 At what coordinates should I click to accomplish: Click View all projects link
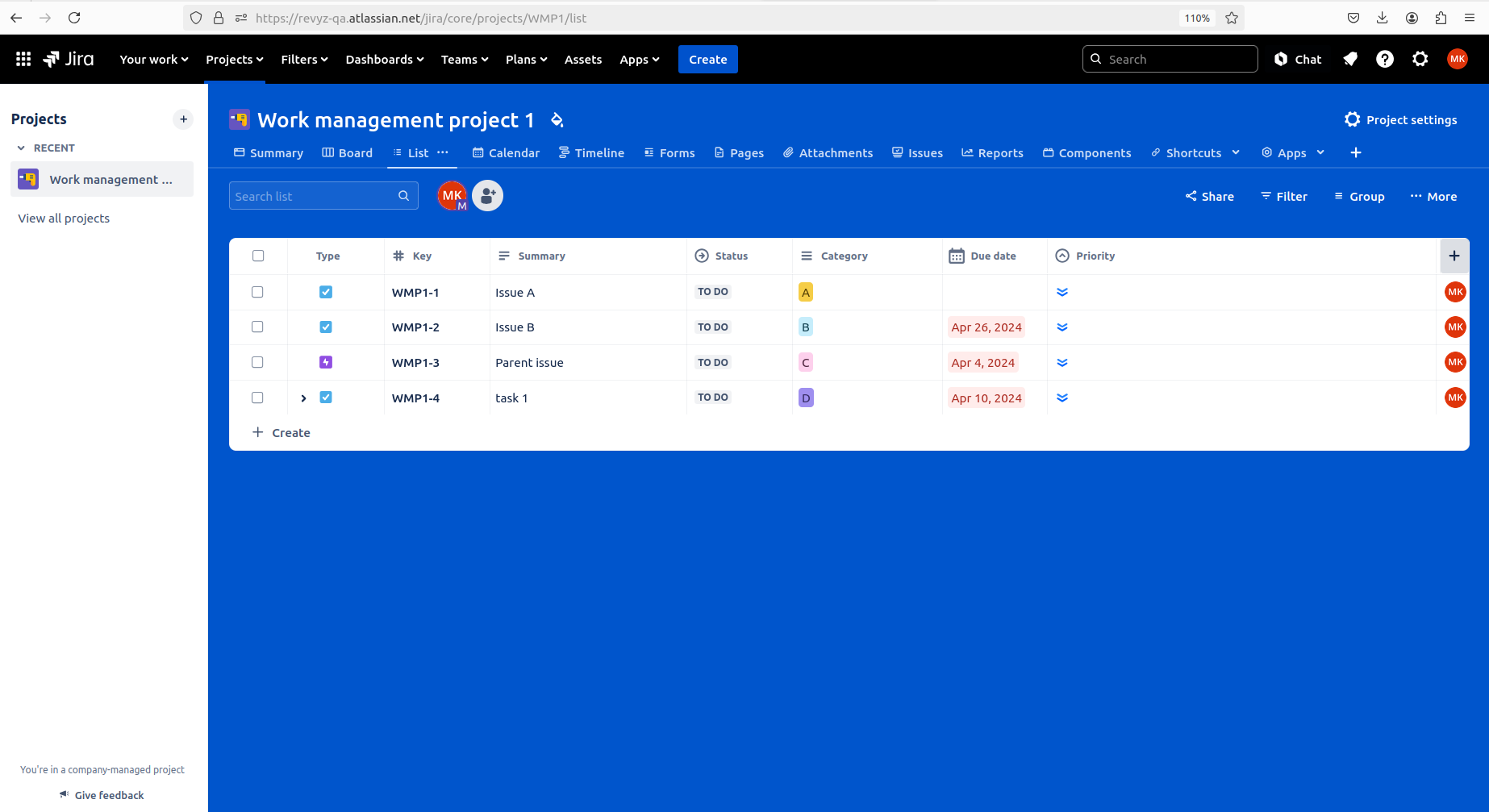64,218
